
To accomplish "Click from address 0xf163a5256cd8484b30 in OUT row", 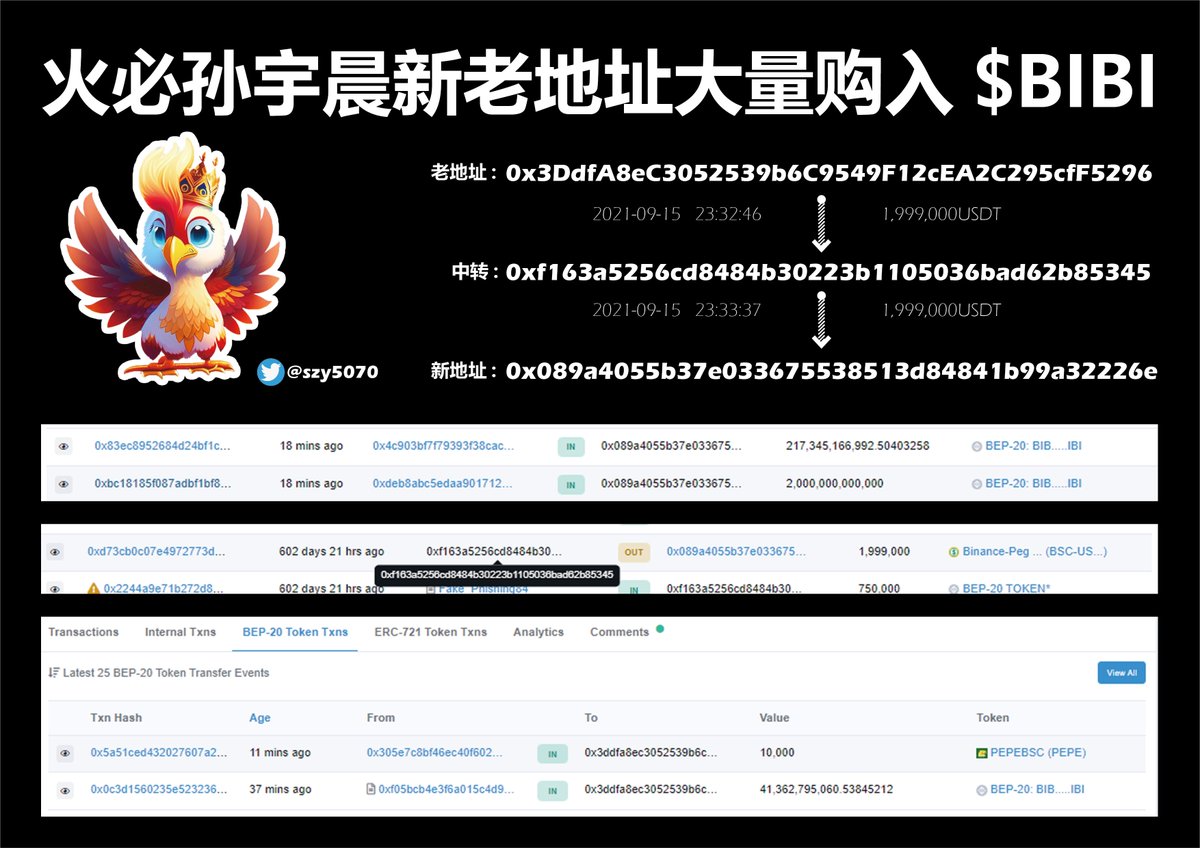I will (494, 552).
